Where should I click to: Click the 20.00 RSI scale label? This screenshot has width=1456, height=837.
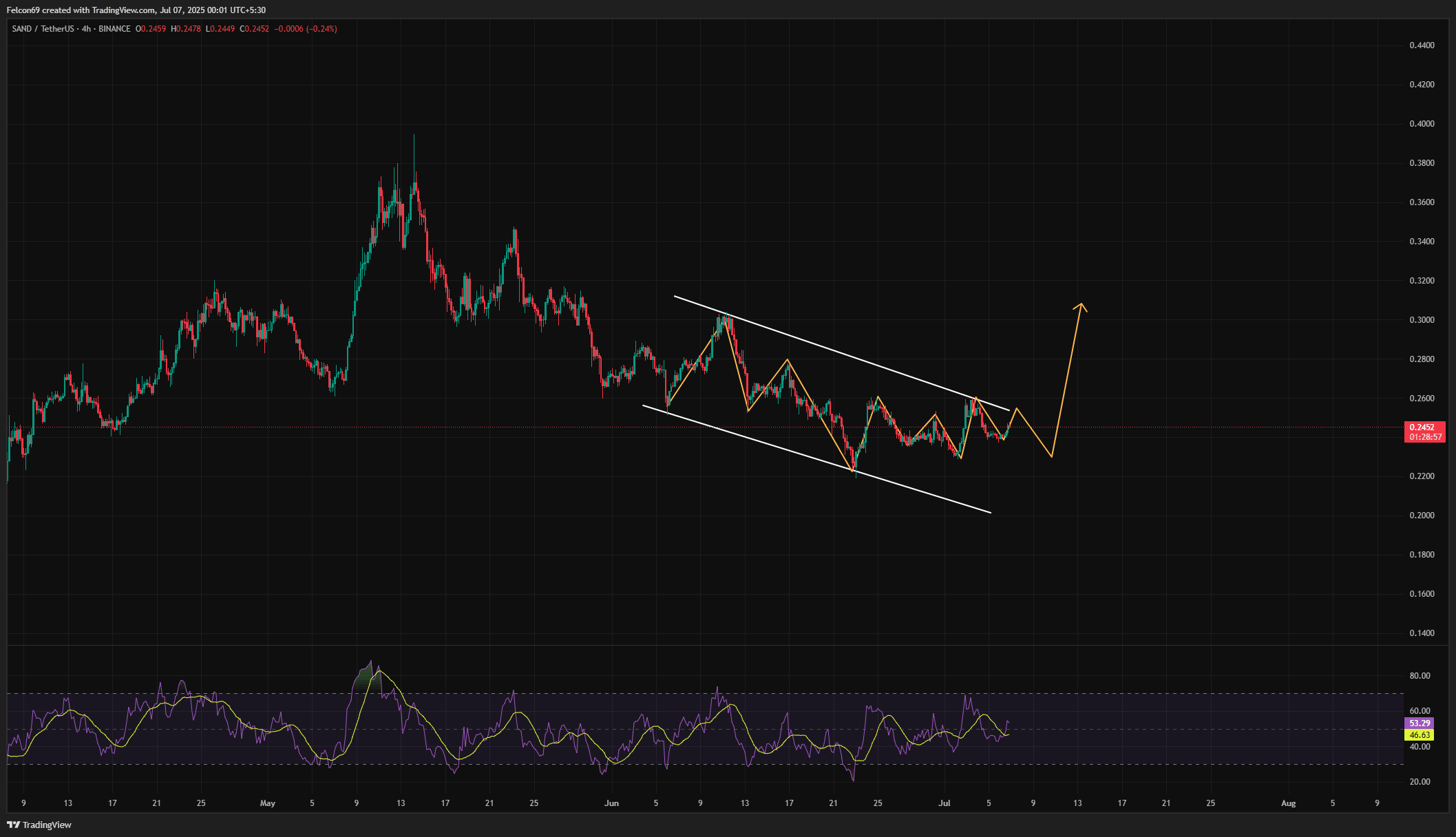pyautogui.click(x=1420, y=782)
